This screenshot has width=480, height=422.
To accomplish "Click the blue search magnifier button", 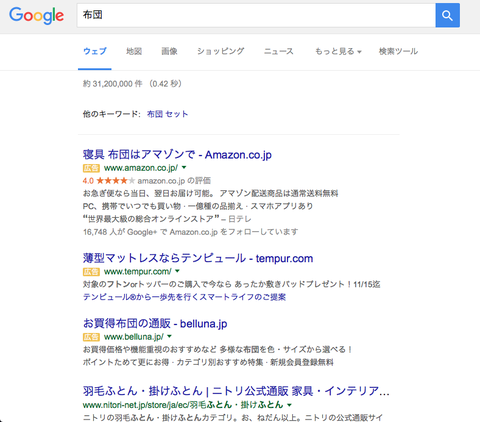I will [447, 15].
